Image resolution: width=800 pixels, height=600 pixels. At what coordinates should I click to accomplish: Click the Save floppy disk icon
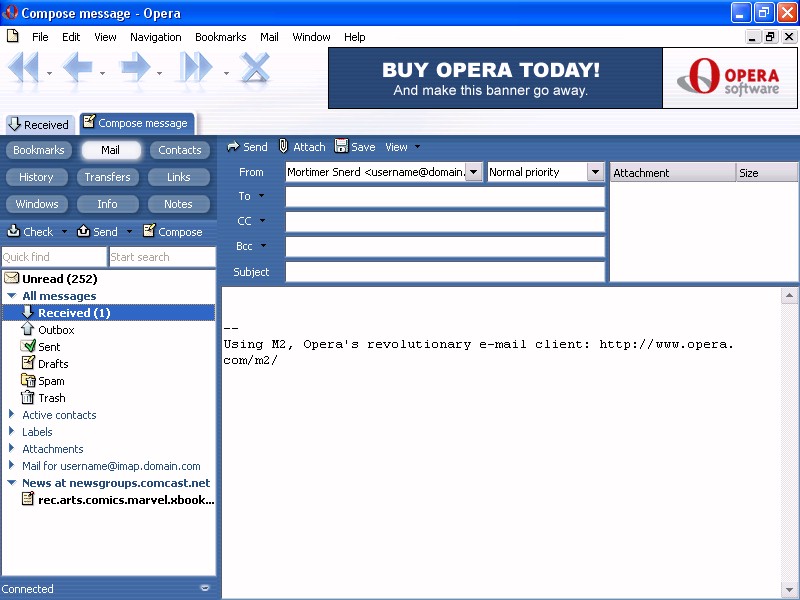click(x=341, y=146)
